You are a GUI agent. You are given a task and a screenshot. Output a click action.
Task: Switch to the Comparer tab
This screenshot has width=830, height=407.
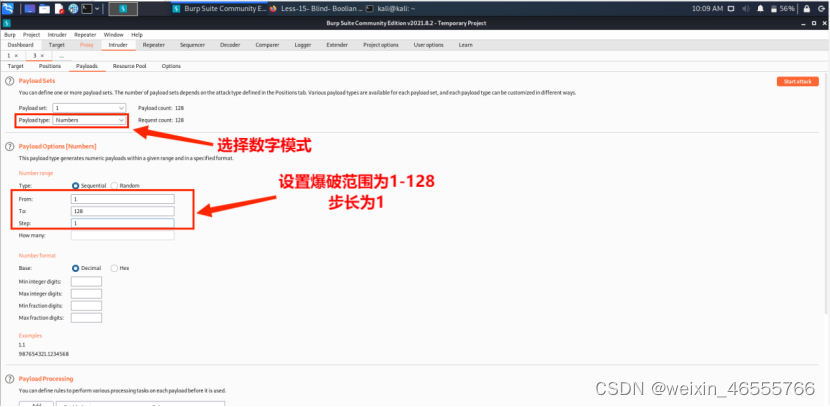pos(267,45)
